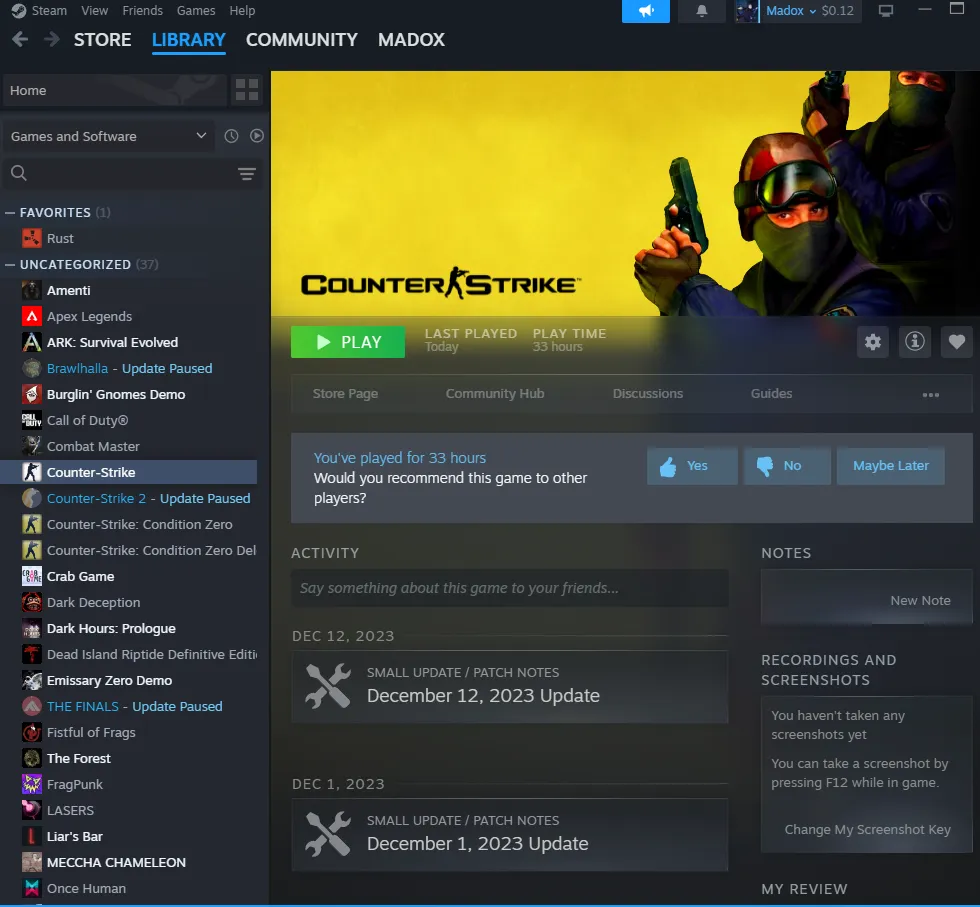Toggle Counter-Strike favorite heart icon
This screenshot has height=907, width=980.
point(956,342)
